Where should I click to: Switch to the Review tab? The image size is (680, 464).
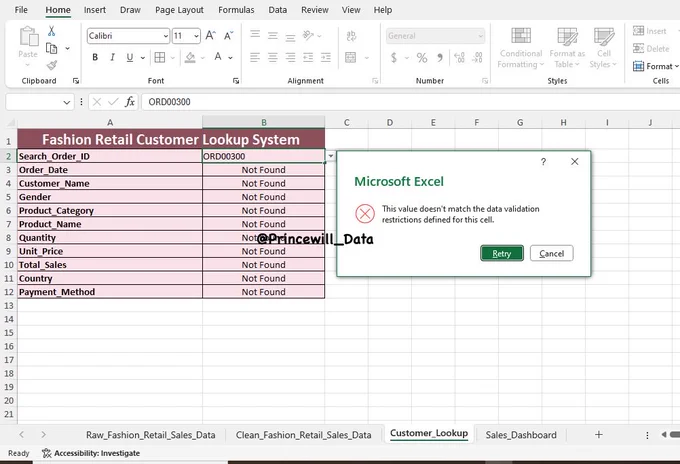coord(315,10)
